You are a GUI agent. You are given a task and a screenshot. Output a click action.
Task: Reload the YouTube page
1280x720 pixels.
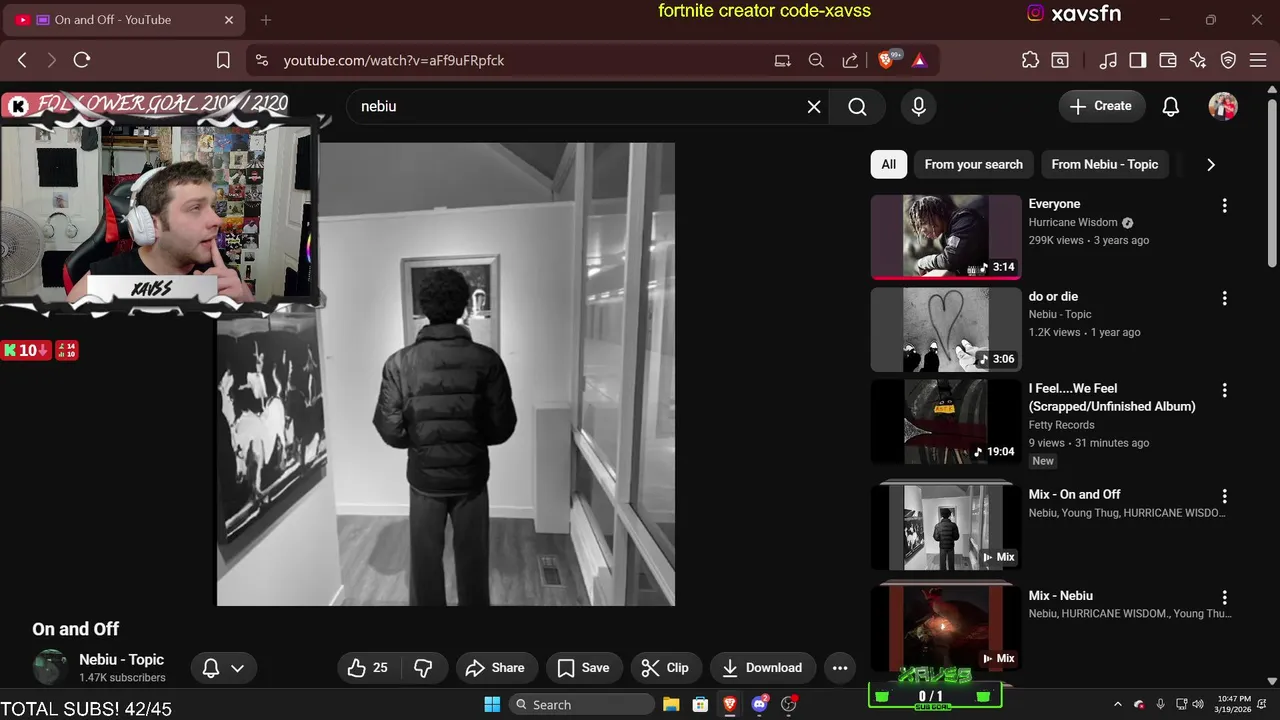point(82,60)
